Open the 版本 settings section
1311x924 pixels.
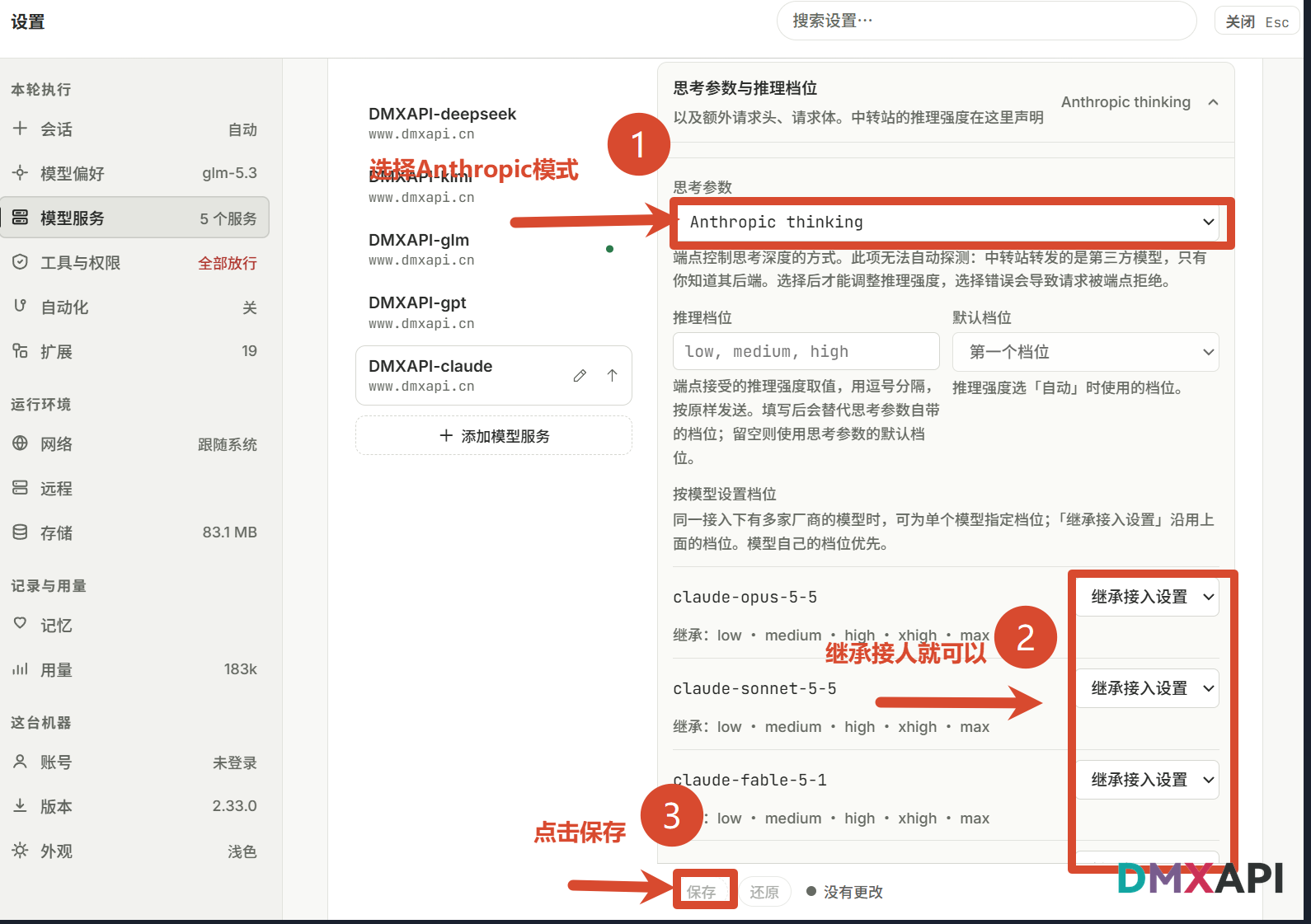point(134,807)
